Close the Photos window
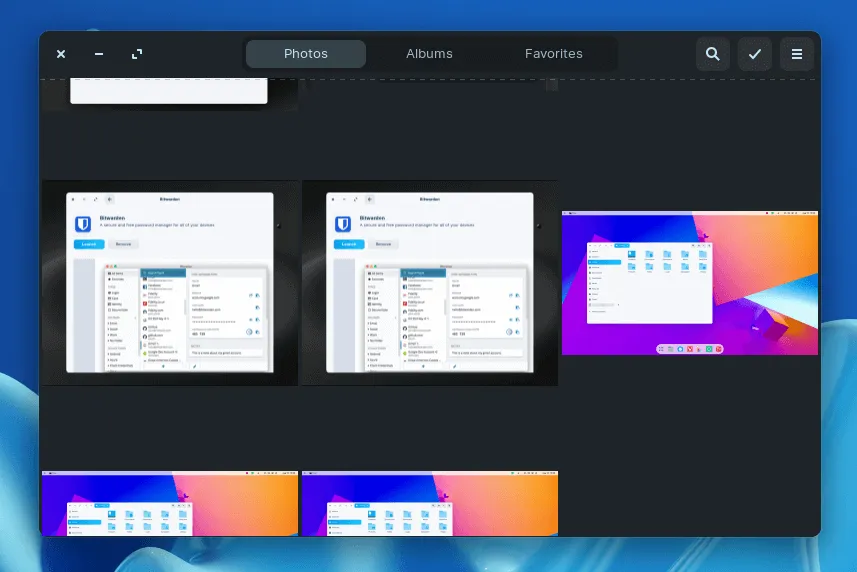This screenshot has height=572, width=857. point(61,54)
